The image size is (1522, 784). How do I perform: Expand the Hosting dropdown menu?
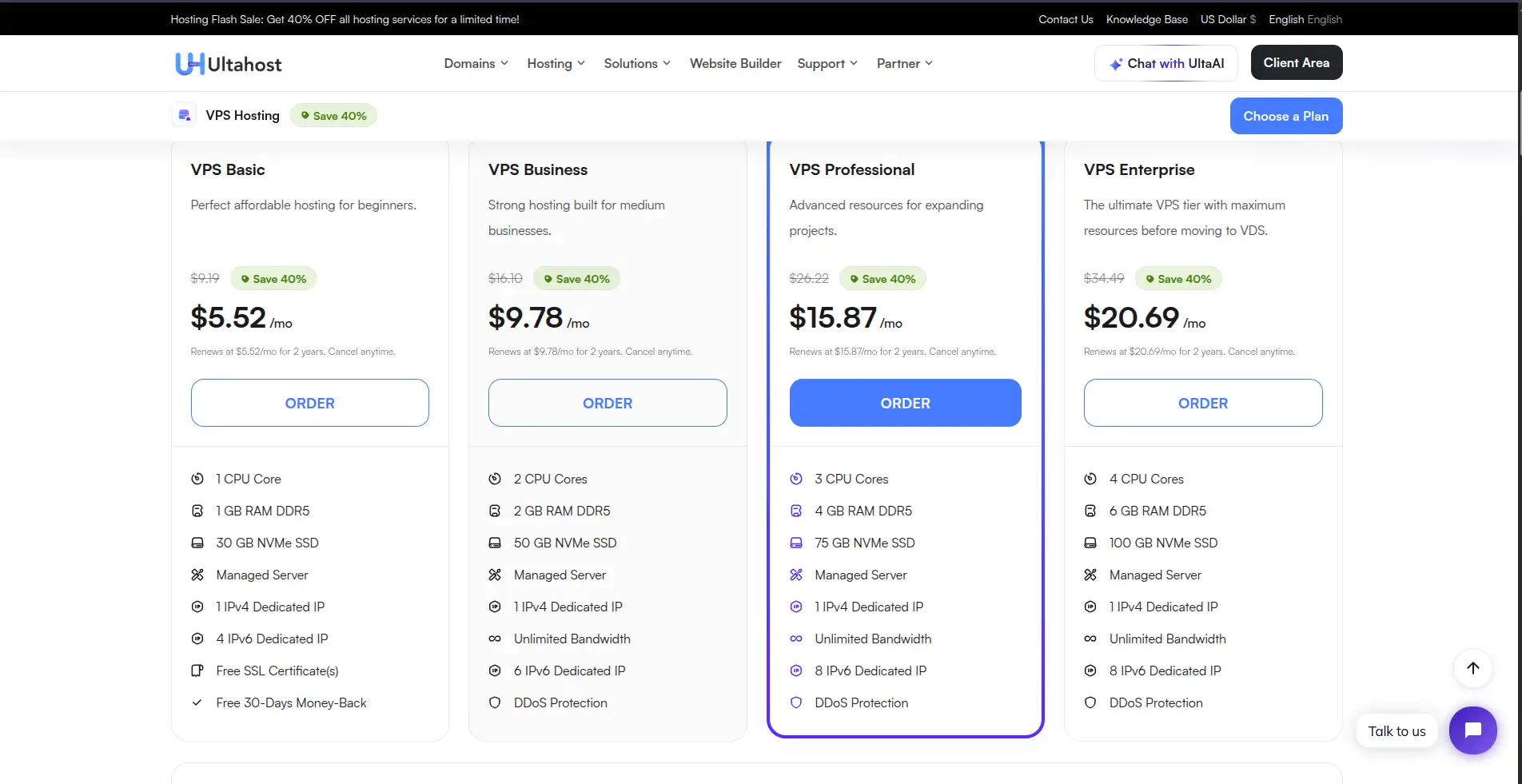coord(556,63)
